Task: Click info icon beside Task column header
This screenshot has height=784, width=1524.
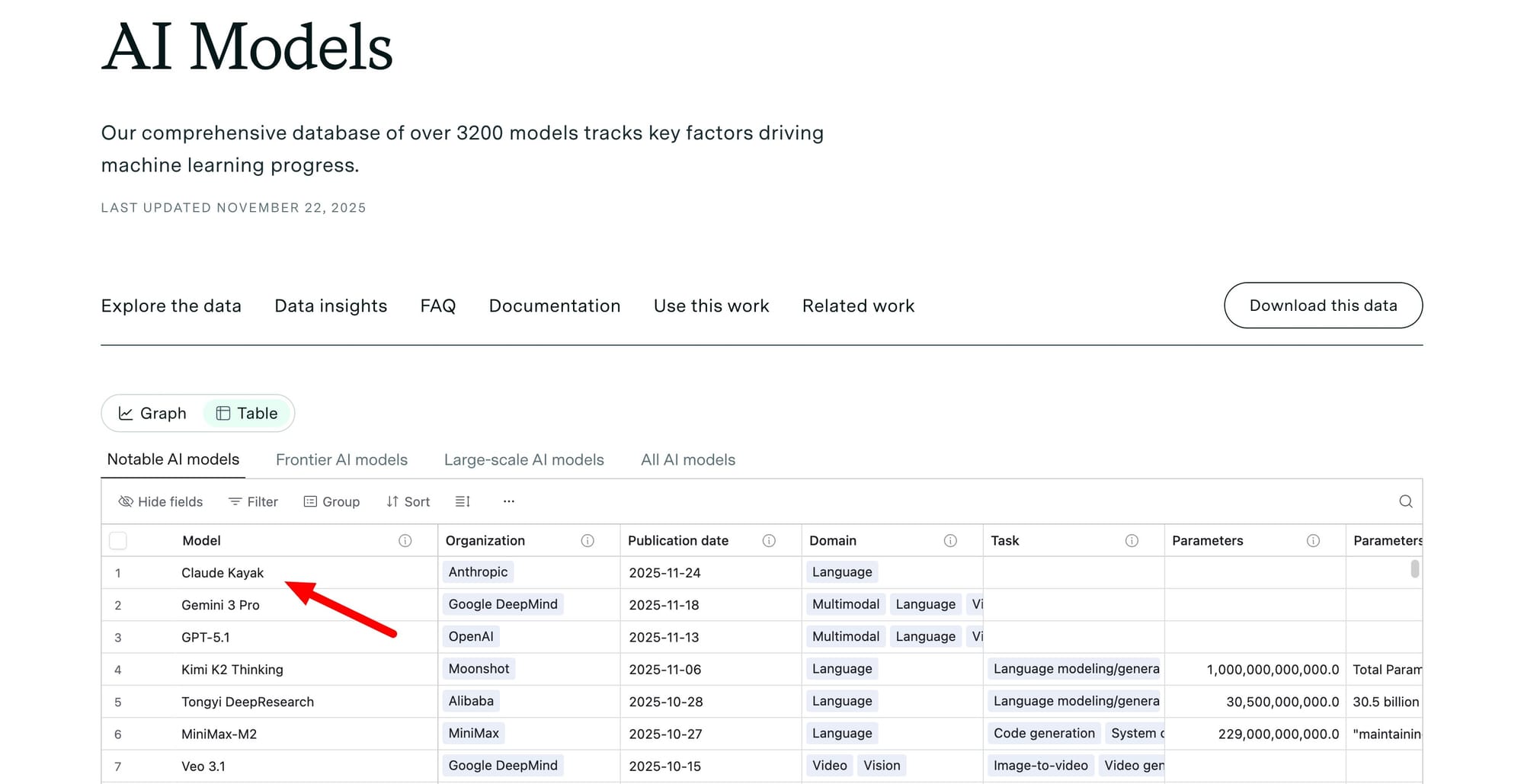Action: point(1132,540)
